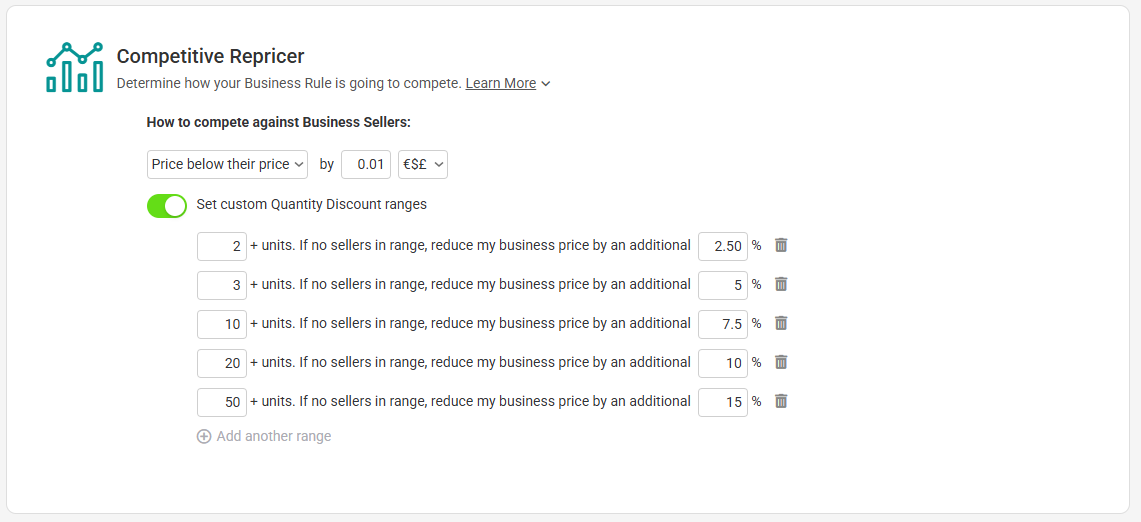Expand the chevron next to Learn More

pyautogui.click(x=546, y=84)
